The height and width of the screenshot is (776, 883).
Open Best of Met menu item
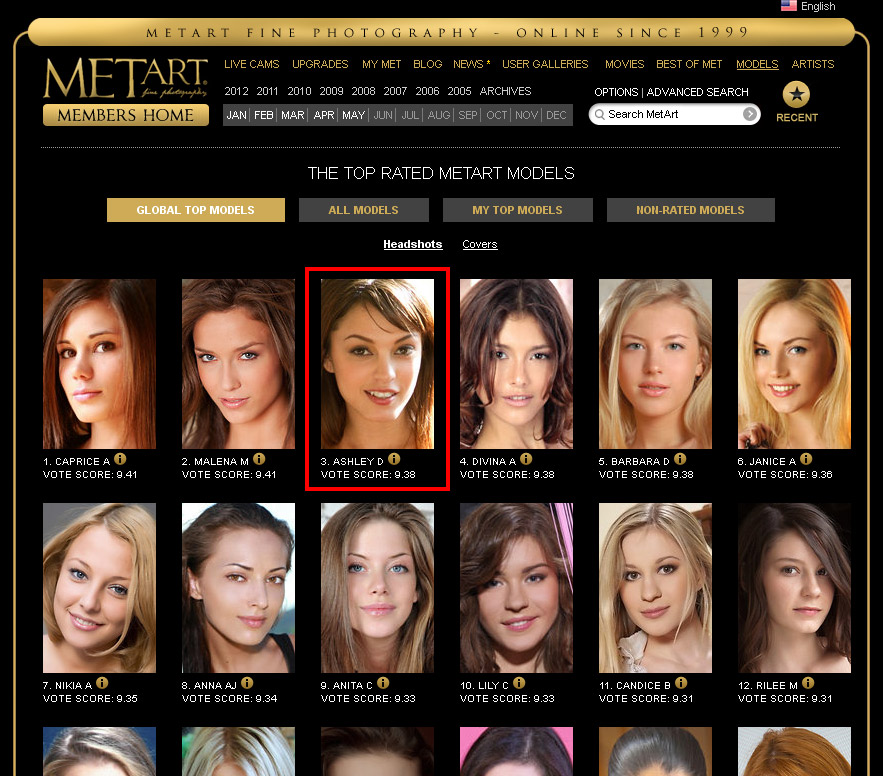point(689,64)
